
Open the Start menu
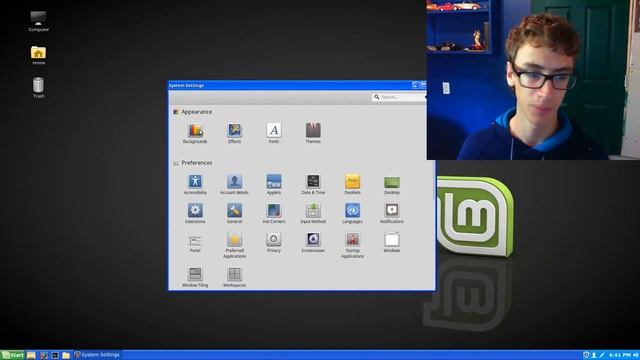(x=13, y=355)
